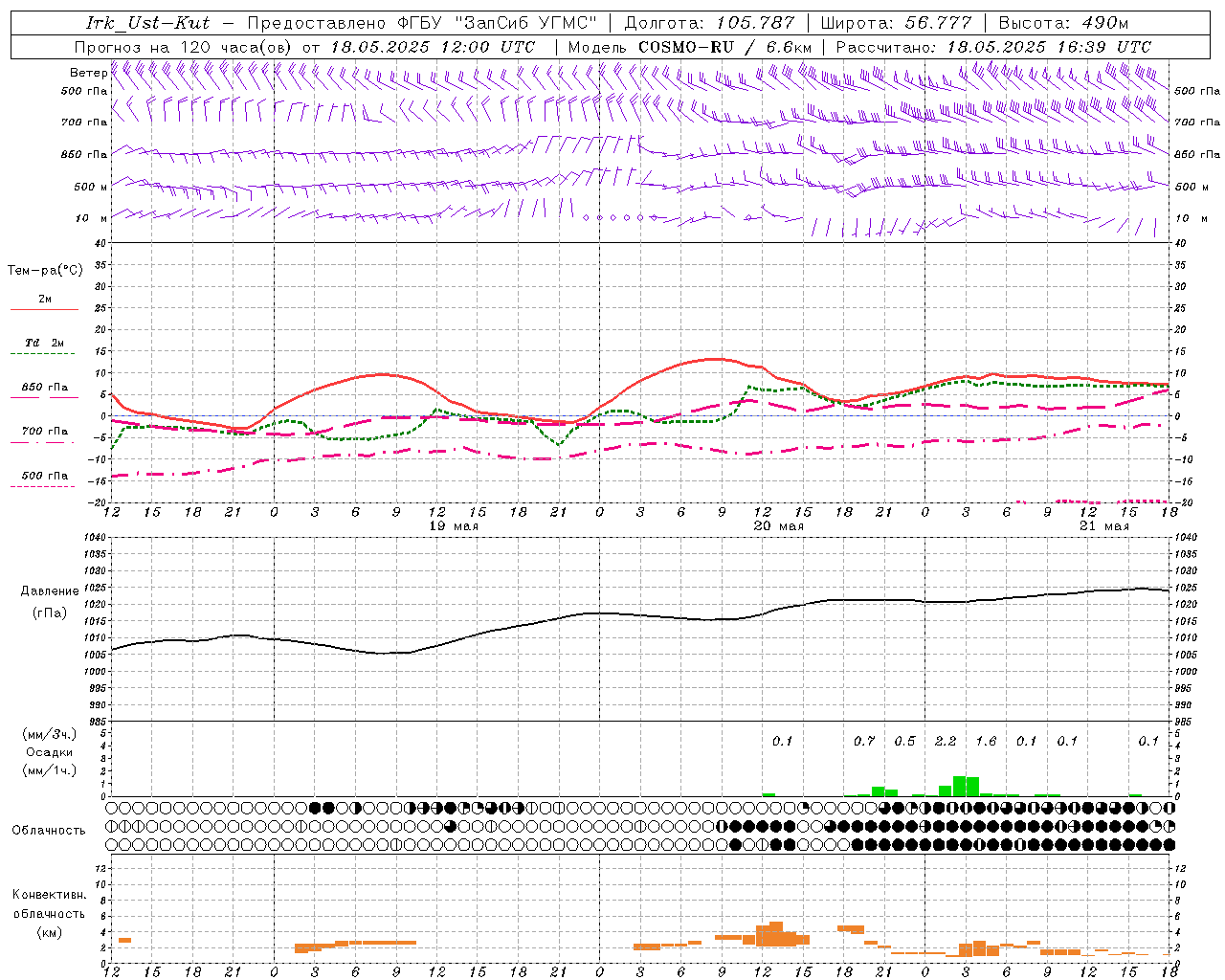
Task: Click the 1.6 three-hour precipitation value
Action: pos(986,742)
